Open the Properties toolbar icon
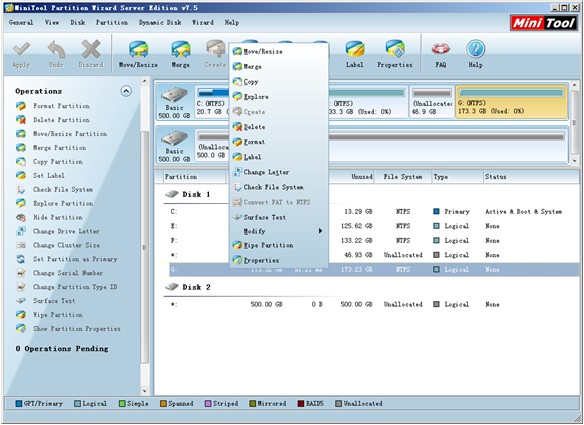584x425 pixels. pos(395,55)
